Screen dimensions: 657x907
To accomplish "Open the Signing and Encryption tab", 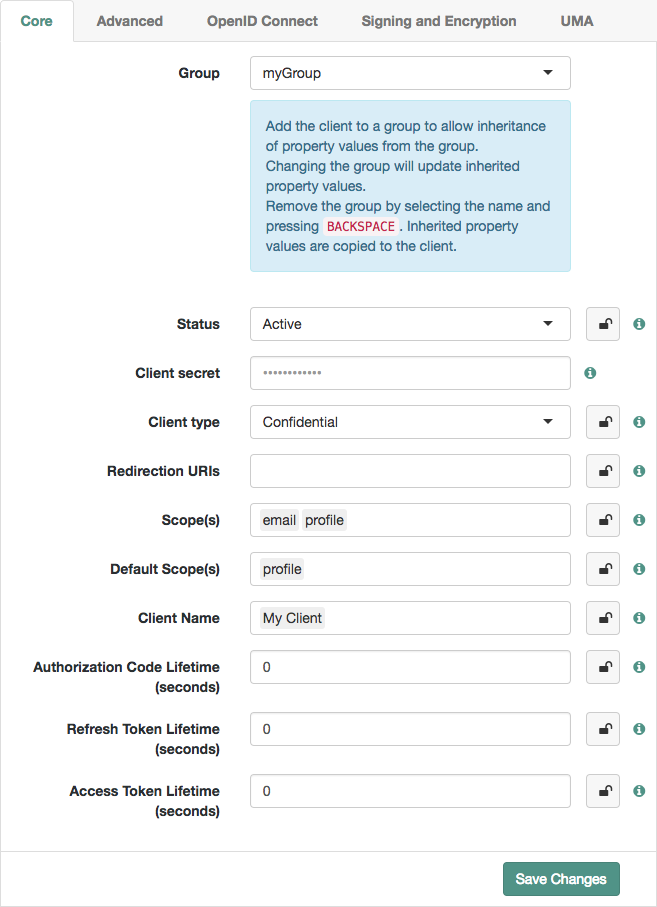I will pos(438,20).
